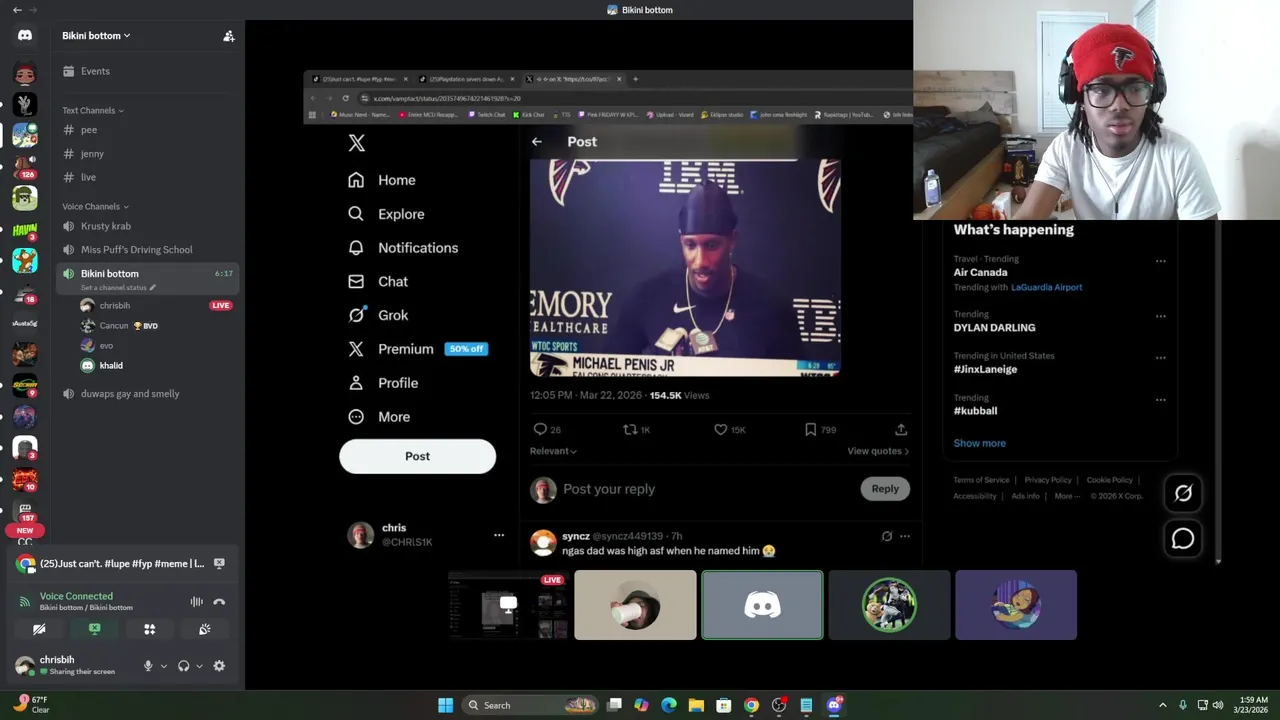Click the reply count icon showing 26
This screenshot has height=720, width=1280.
point(540,429)
